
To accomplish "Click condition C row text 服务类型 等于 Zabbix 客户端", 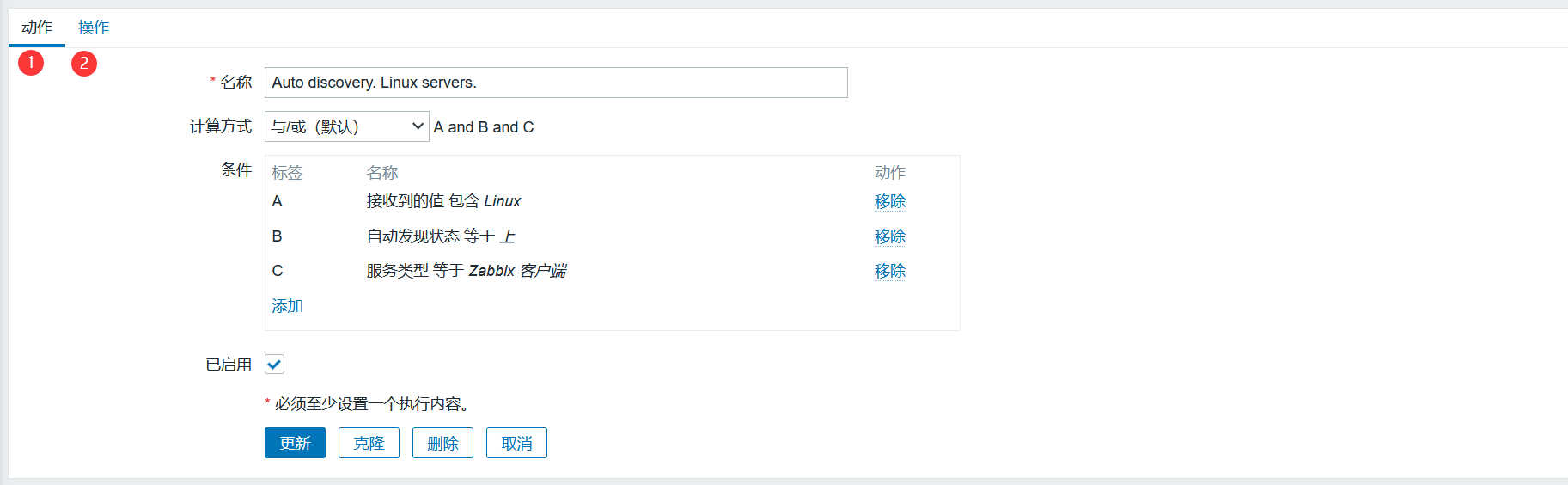I will click(467, 271).
